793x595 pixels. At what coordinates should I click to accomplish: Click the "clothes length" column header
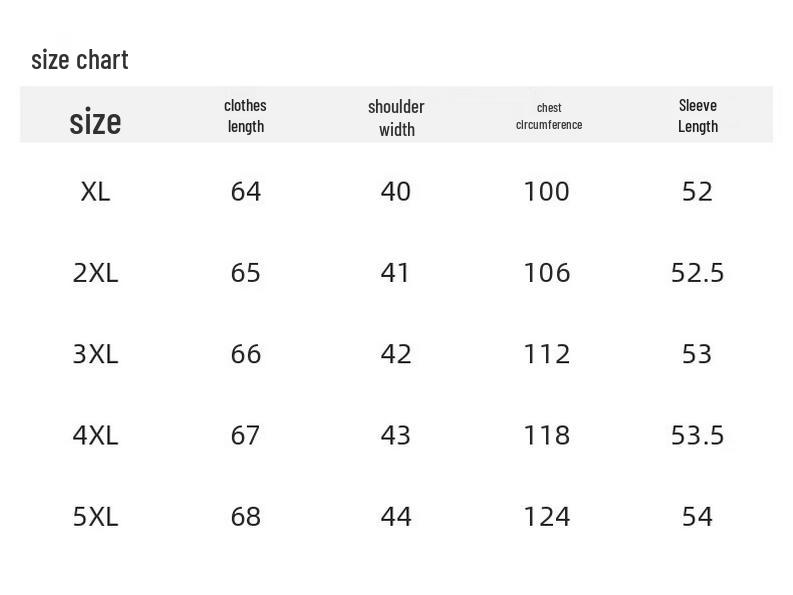pos(245,115)
